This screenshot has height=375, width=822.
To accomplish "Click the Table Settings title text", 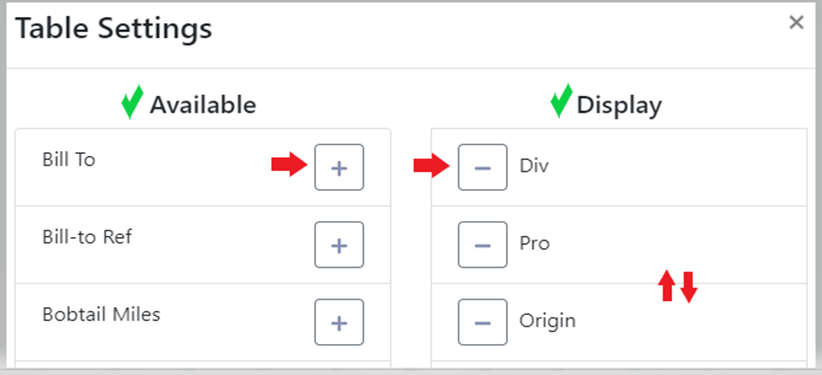I will [x=114, y=28].
